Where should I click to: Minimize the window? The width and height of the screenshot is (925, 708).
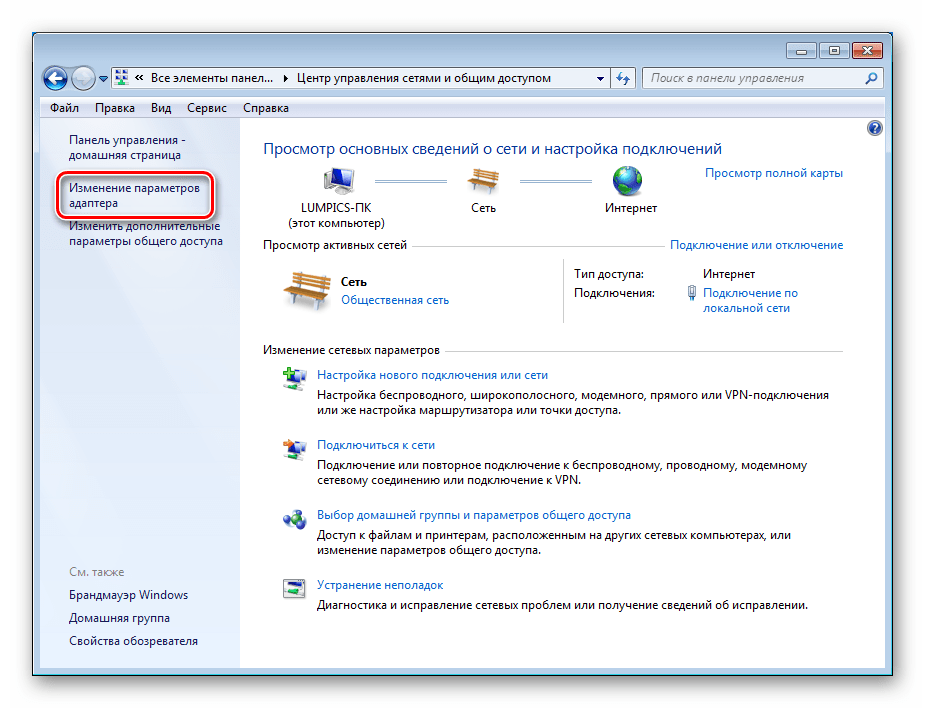coord(801,51)
